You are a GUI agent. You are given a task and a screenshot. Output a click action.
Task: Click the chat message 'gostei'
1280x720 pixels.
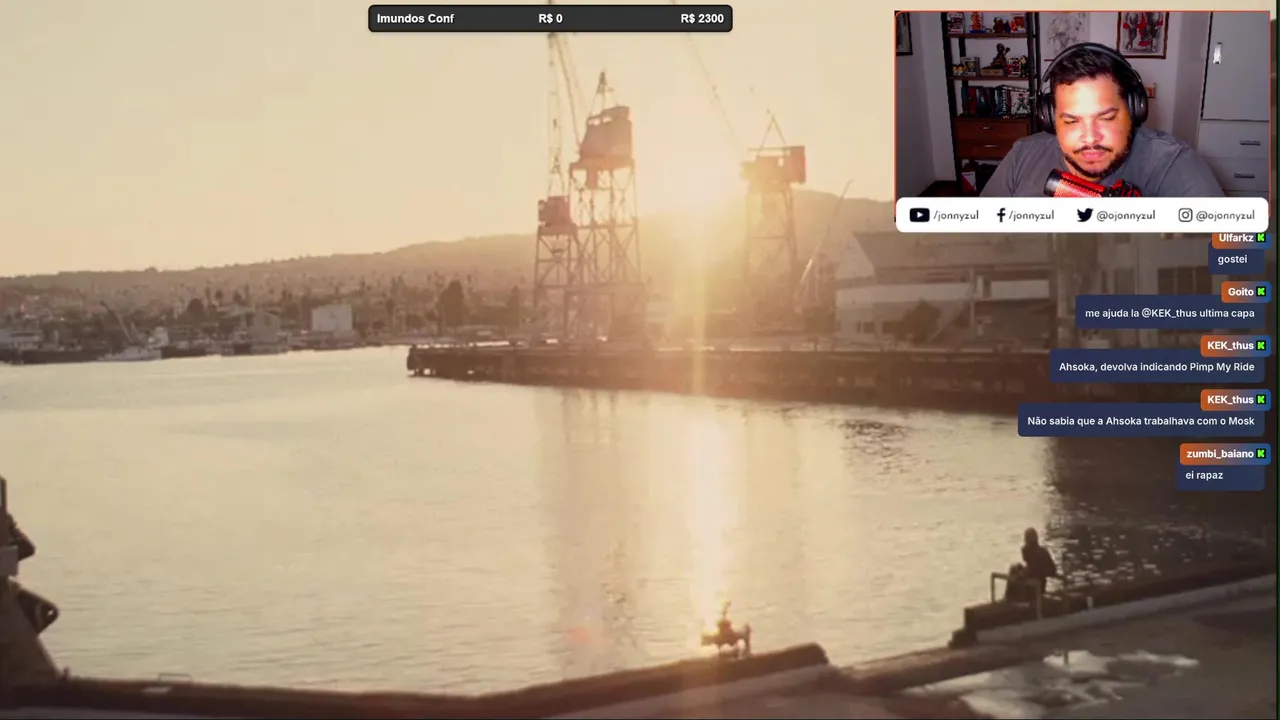point(1232,259)
